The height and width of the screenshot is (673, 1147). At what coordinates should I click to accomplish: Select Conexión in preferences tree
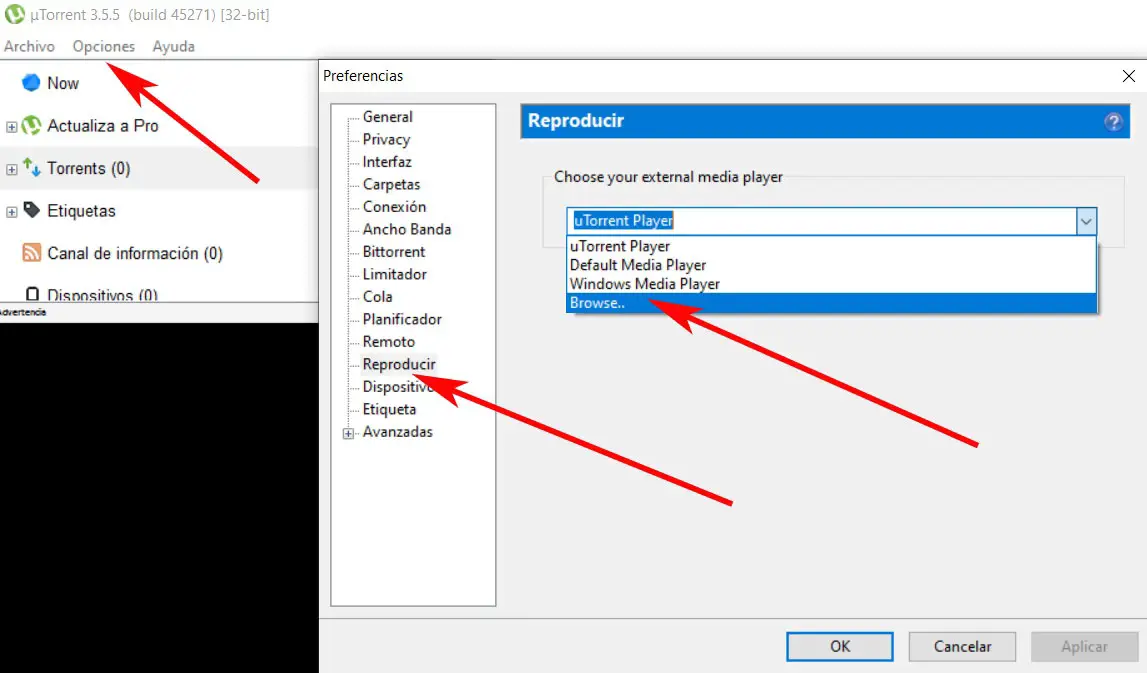coord(394,206)
